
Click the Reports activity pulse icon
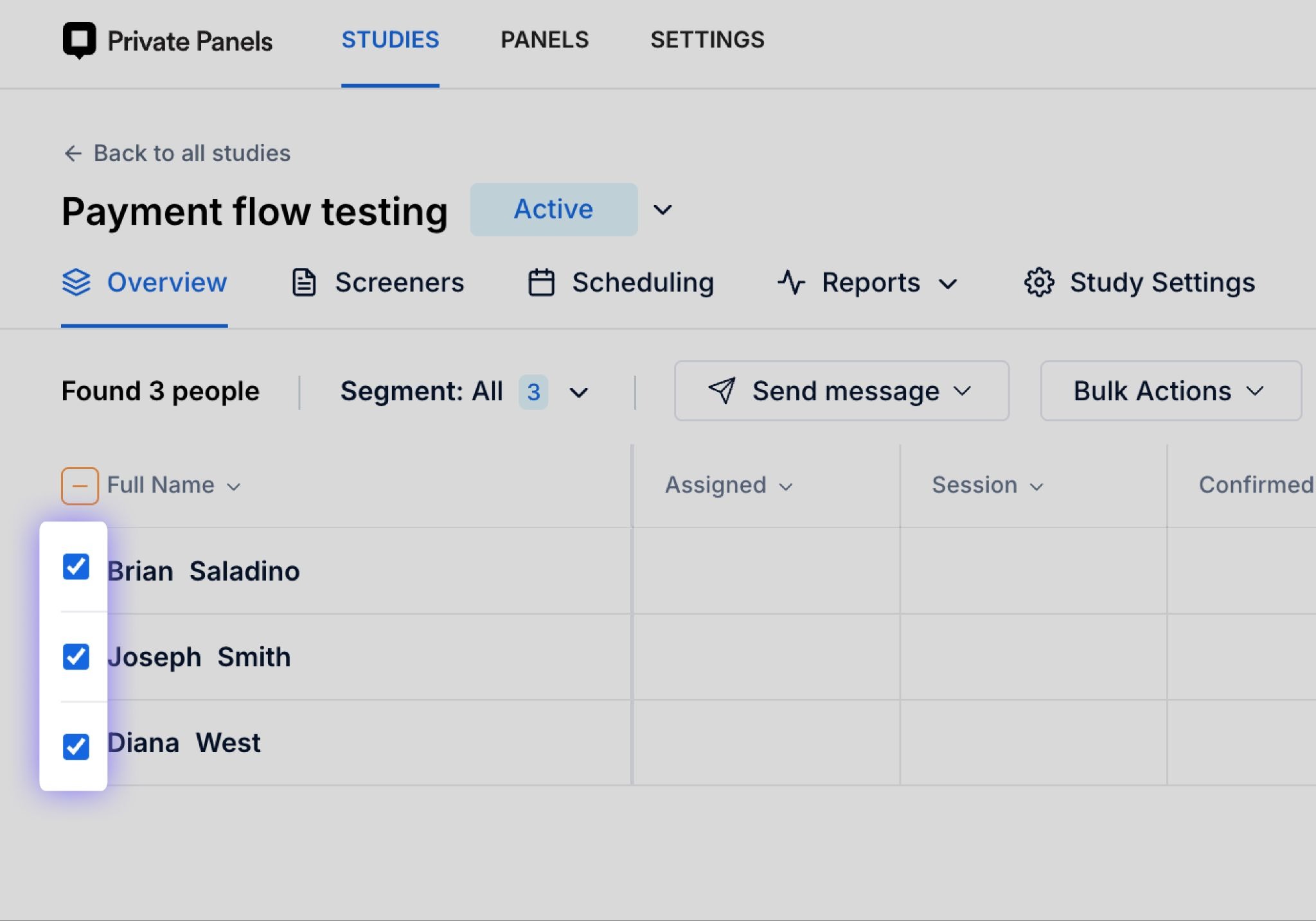tap(791, 283)
